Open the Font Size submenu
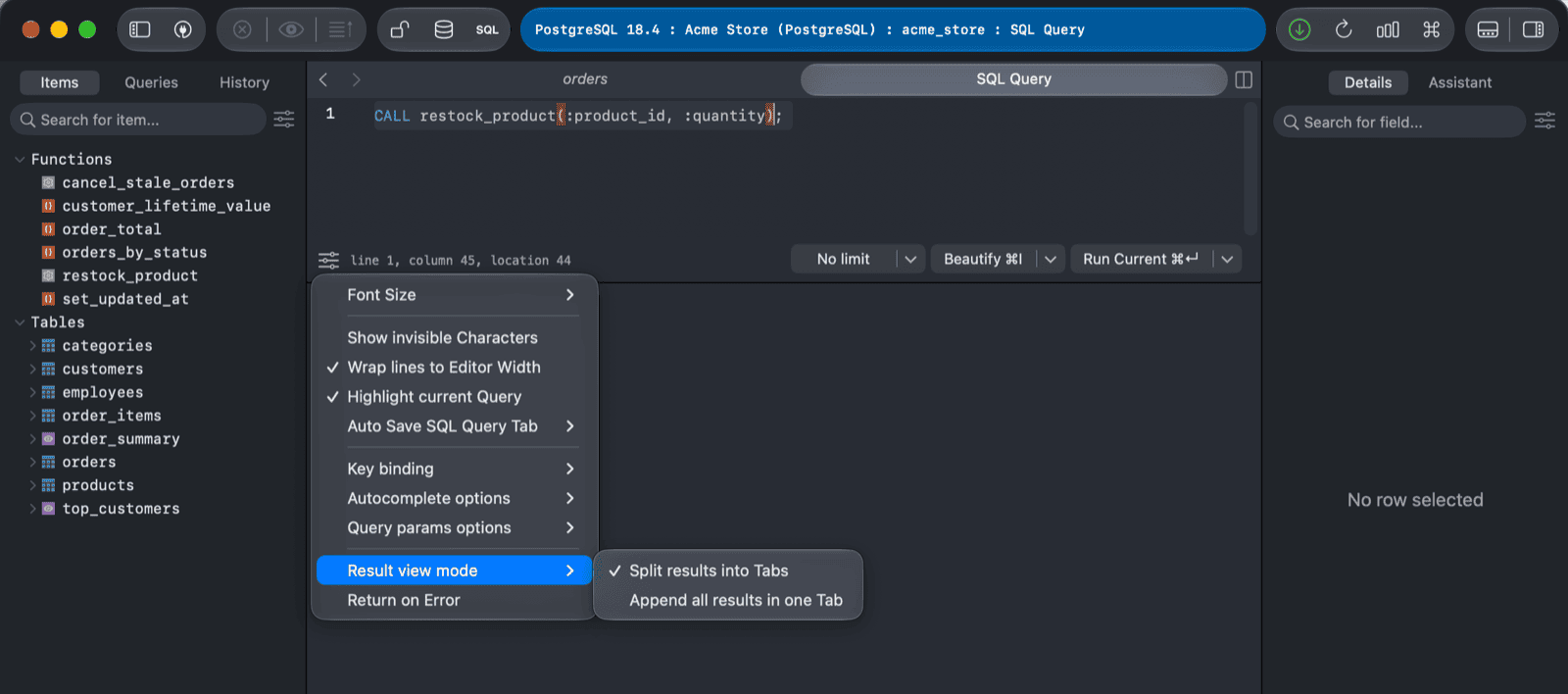1568x694 pixels. coord(454,295)
